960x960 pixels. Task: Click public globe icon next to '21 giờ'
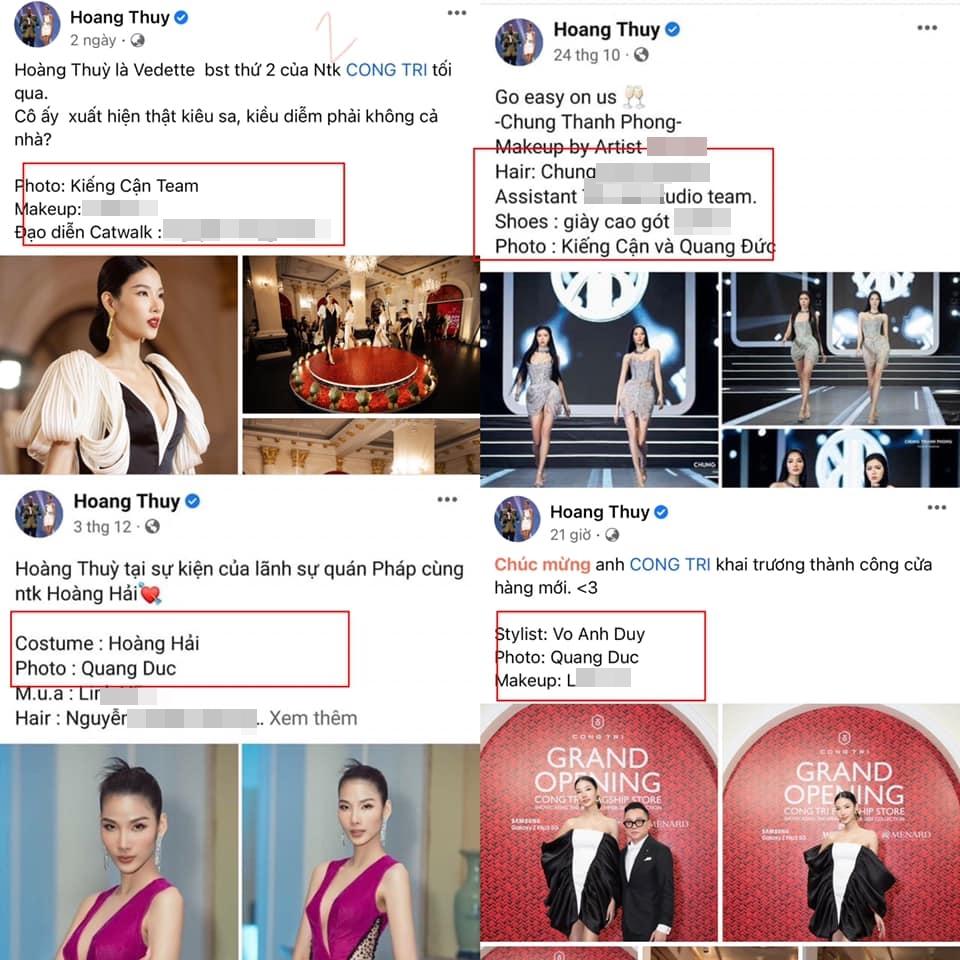click(x=612, y=535)
